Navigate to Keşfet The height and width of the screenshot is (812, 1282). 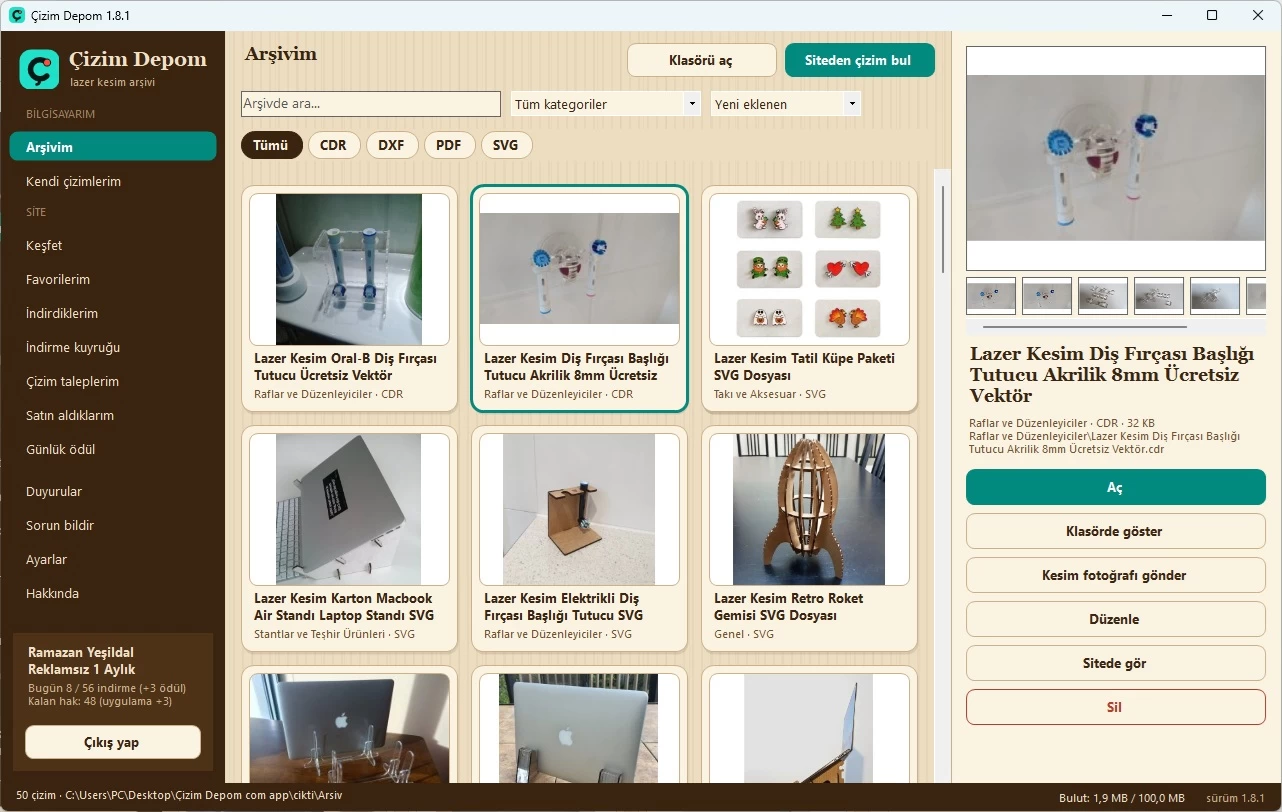pyautogui.click(x=113, y=245)
